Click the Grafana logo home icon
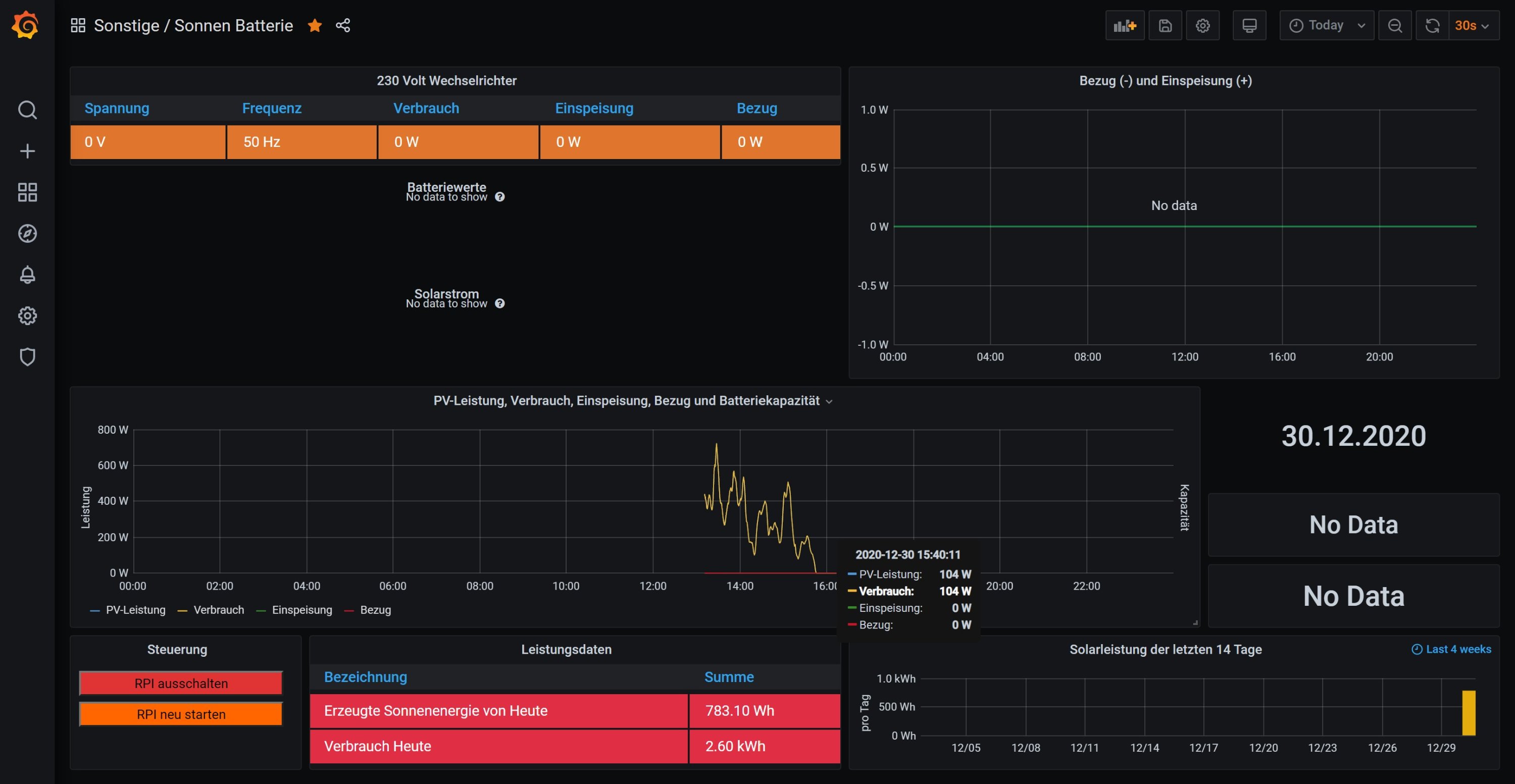 25,26
